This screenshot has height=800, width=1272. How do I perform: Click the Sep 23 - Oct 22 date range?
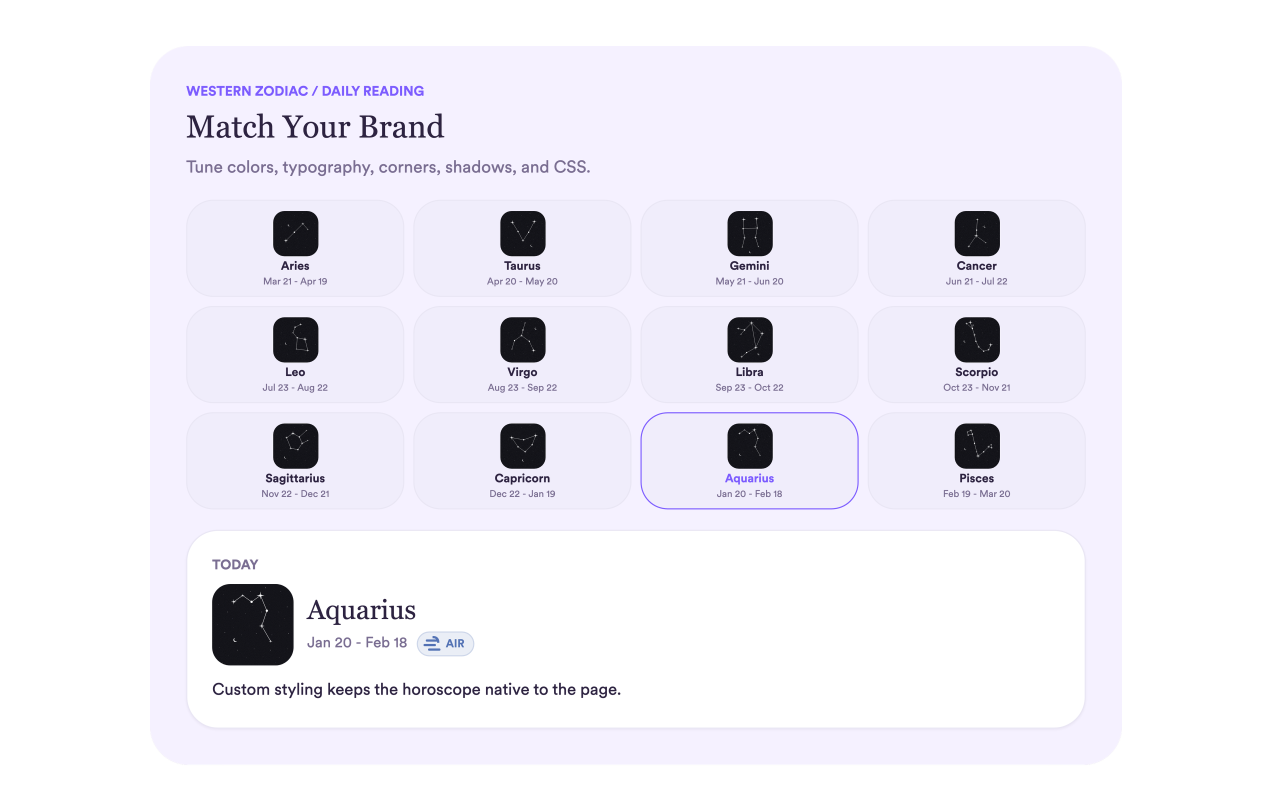pos(749,388)
